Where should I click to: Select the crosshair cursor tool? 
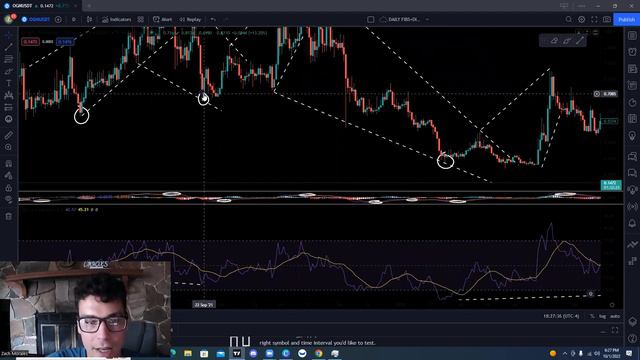coord(9,35)
